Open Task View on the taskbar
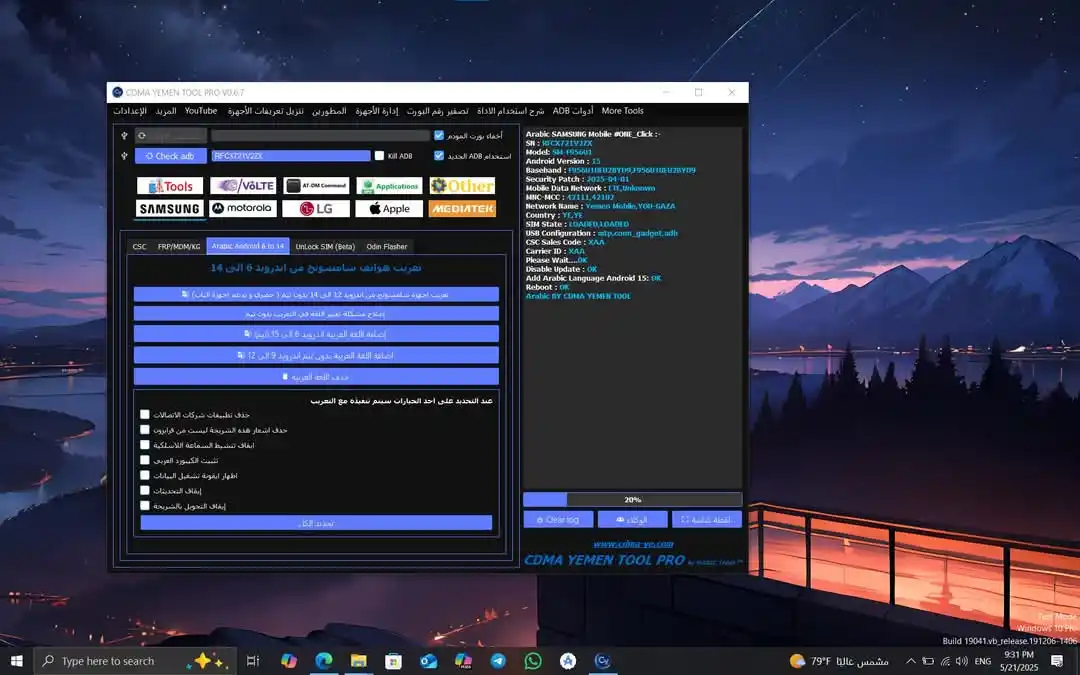This screenshot has width=1080, height=675. point(253,661)
